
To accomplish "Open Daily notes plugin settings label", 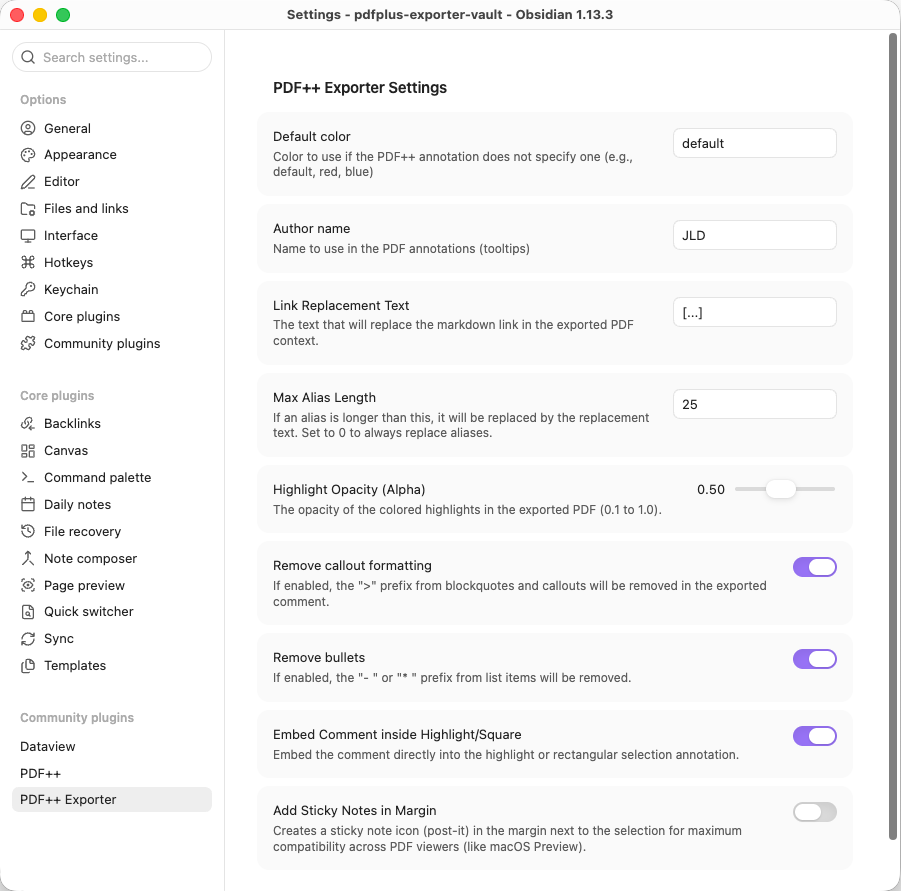I will 78,504.
